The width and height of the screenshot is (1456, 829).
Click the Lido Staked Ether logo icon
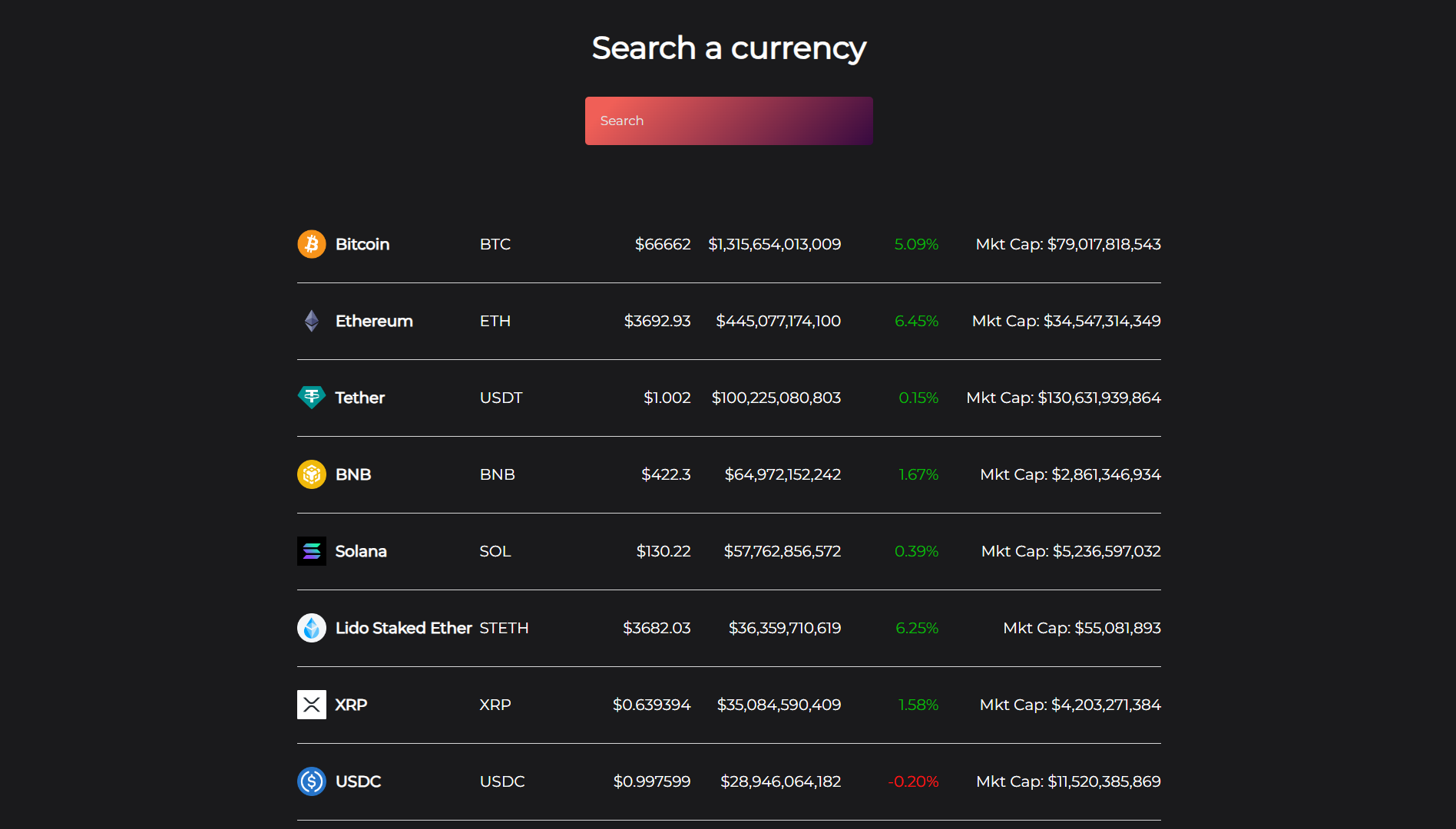(312, 628)
